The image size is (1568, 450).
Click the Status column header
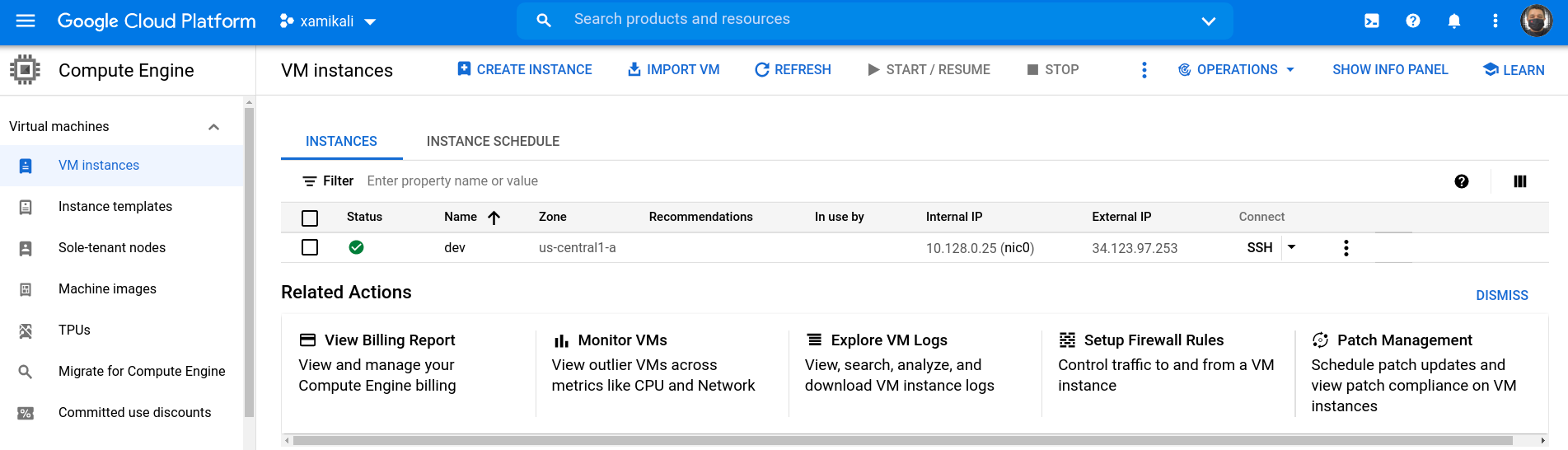pos(364,217)
